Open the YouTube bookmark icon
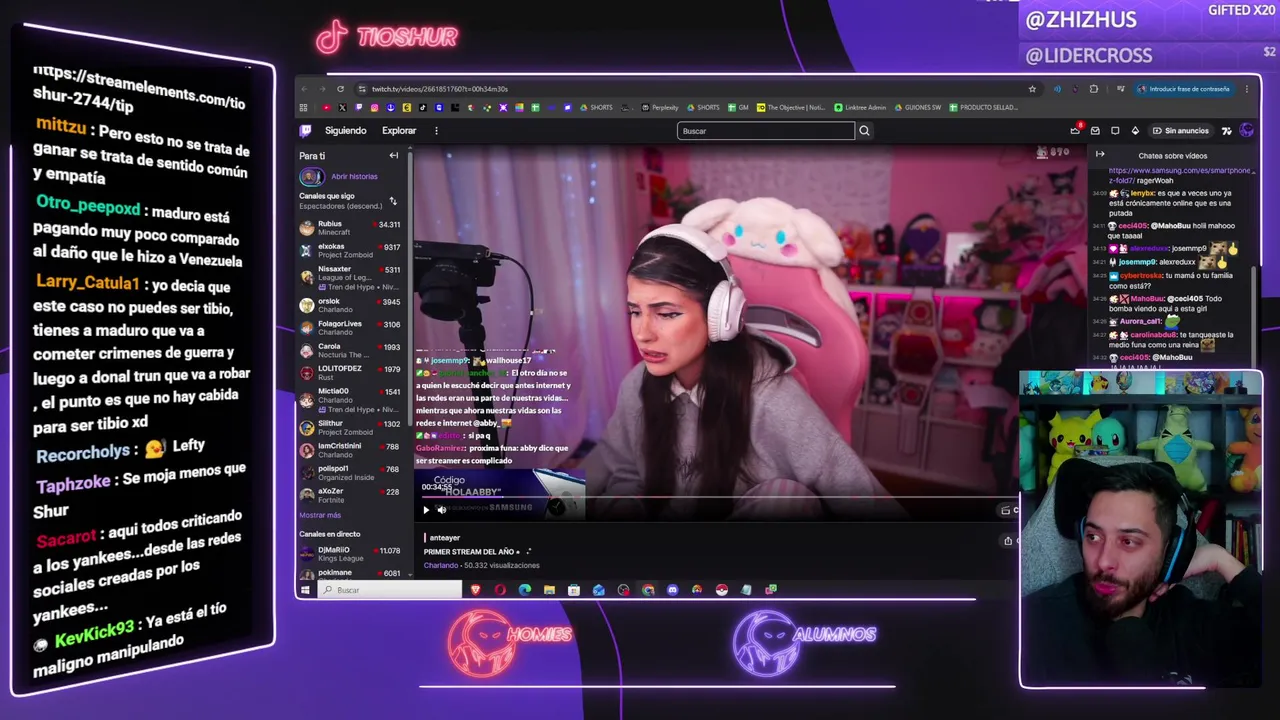 pos(326,107)
